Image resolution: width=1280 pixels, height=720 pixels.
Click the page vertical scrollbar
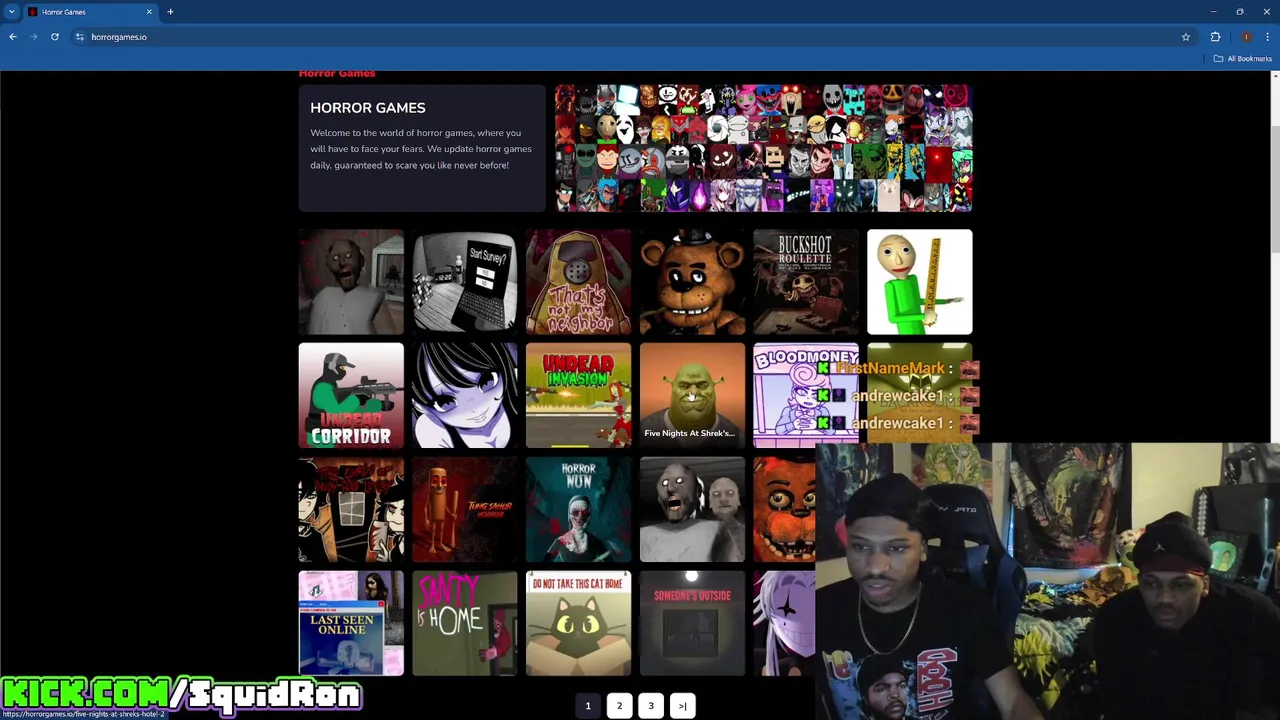[1275, 190]
